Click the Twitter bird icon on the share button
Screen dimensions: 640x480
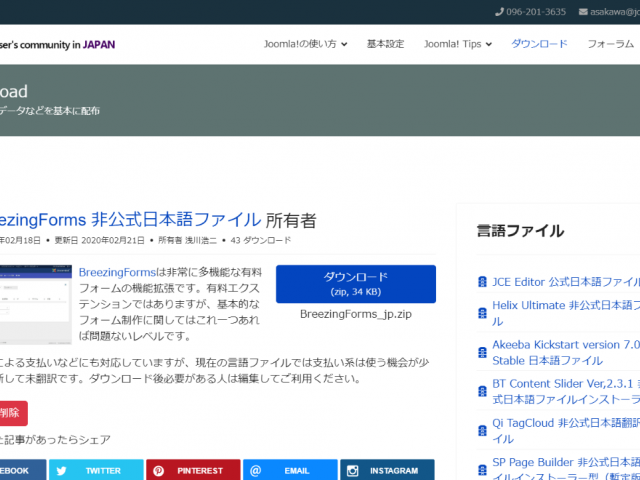61,471
